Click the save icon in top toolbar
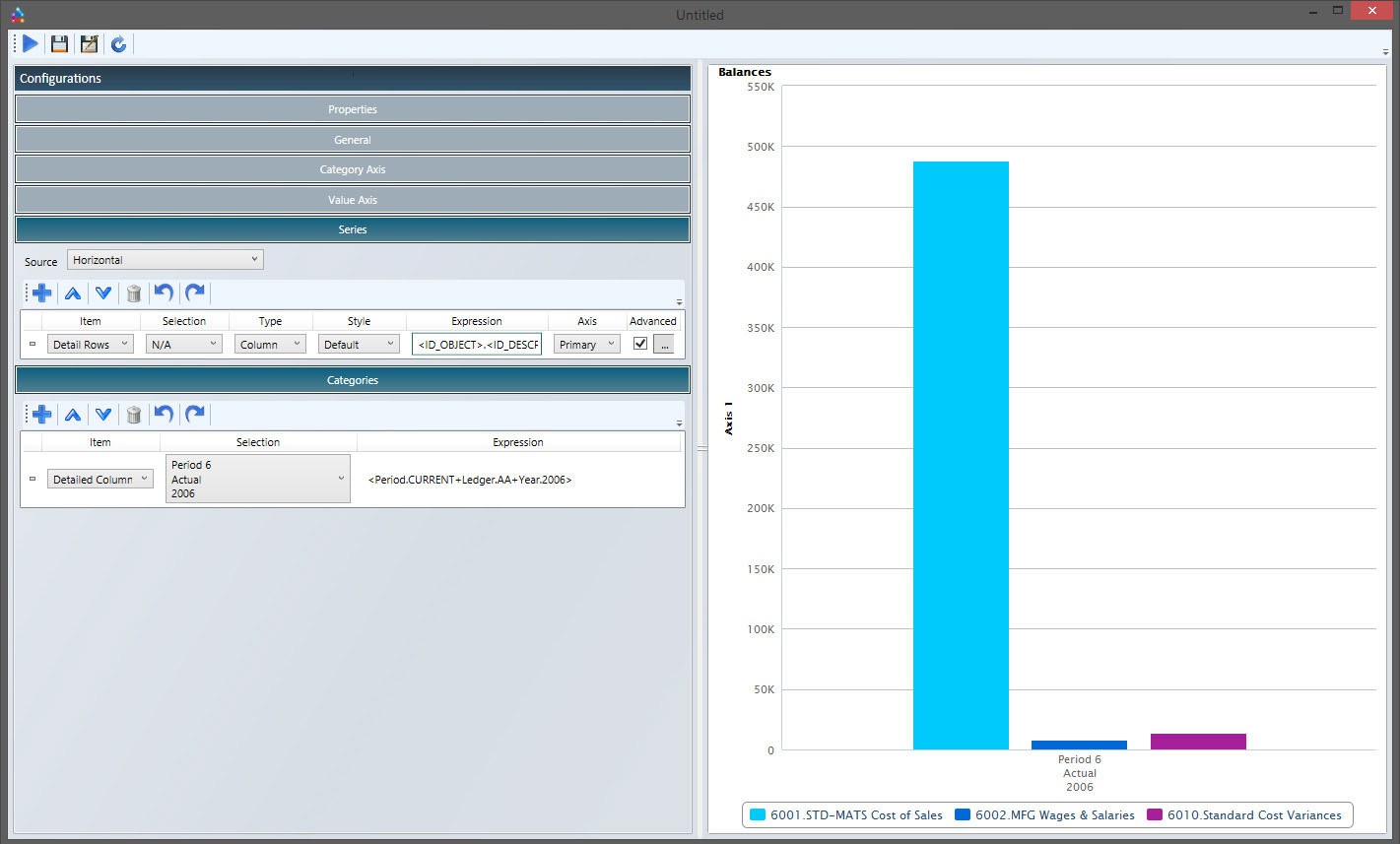 [60, 43]
